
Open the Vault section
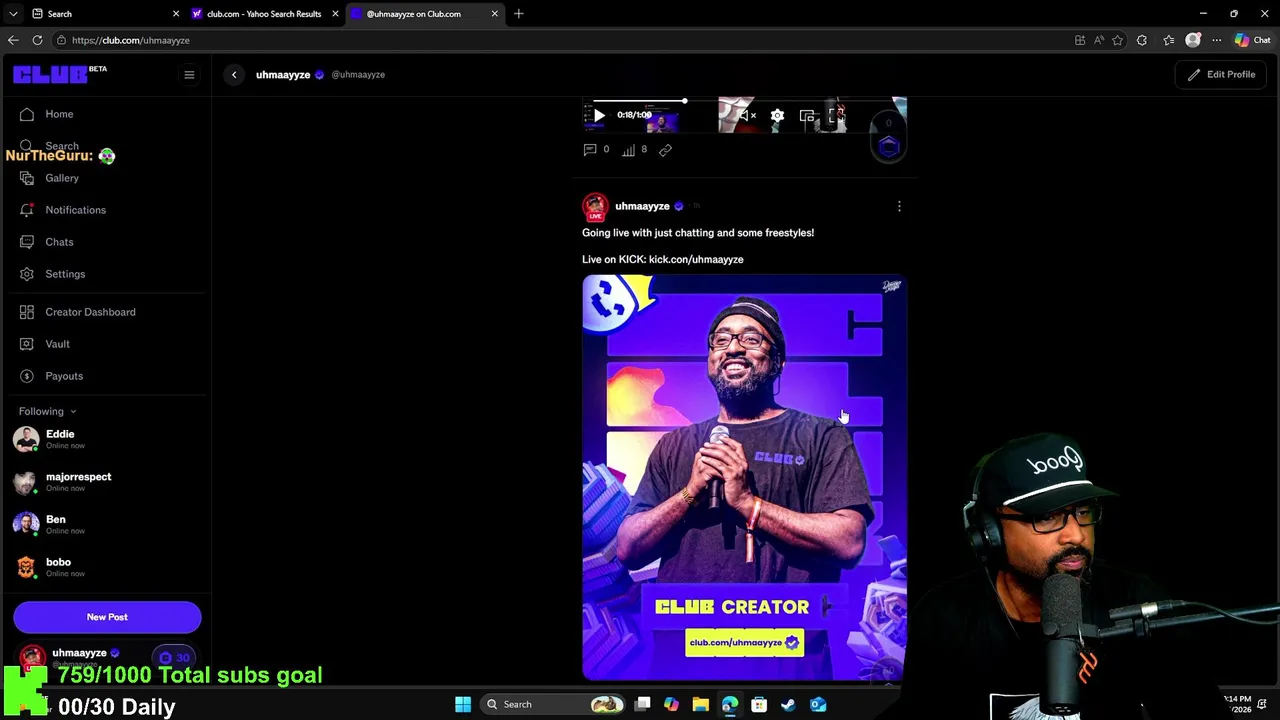(x=57, y=344)
